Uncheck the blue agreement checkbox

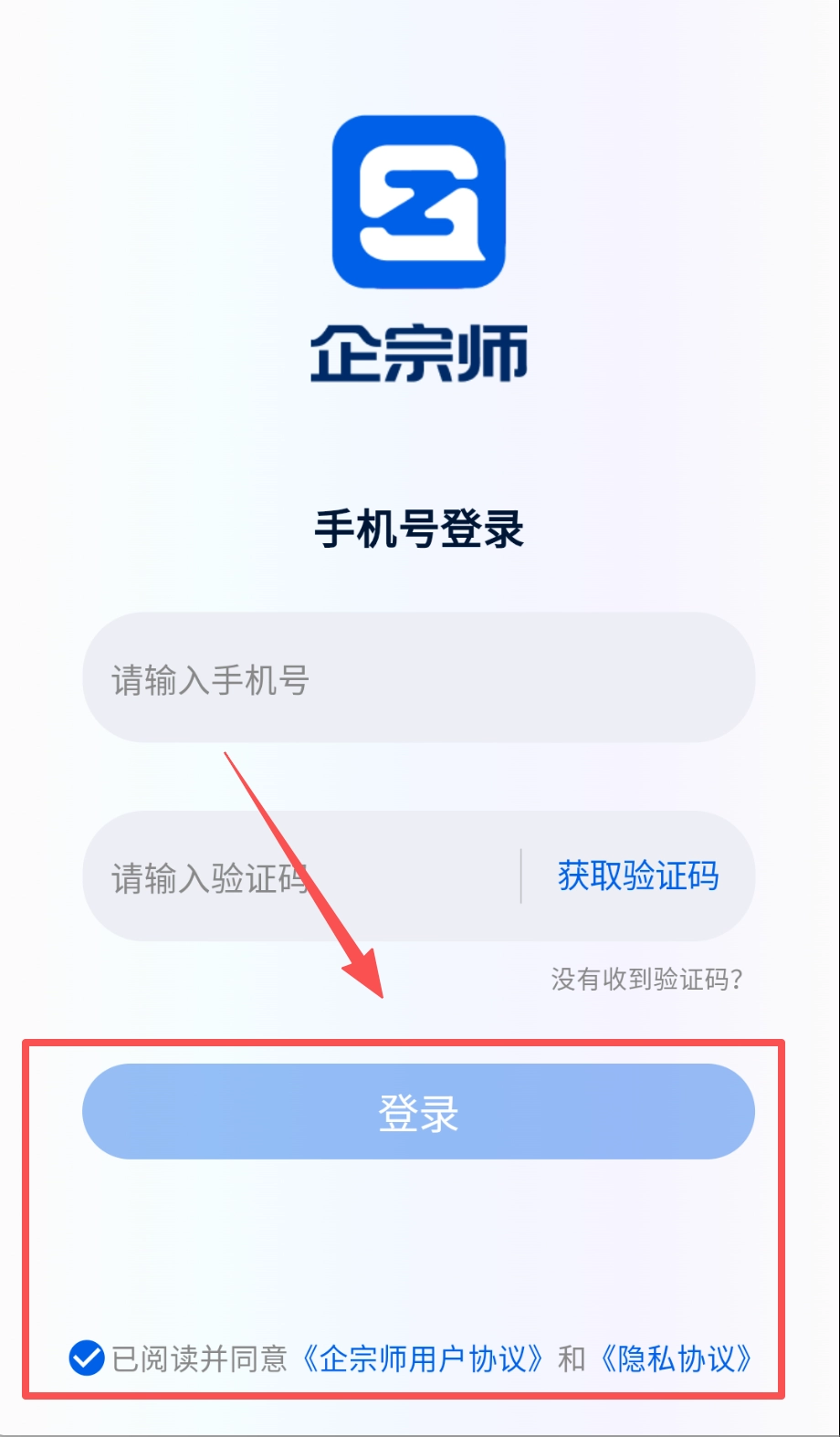point(87,1358)
